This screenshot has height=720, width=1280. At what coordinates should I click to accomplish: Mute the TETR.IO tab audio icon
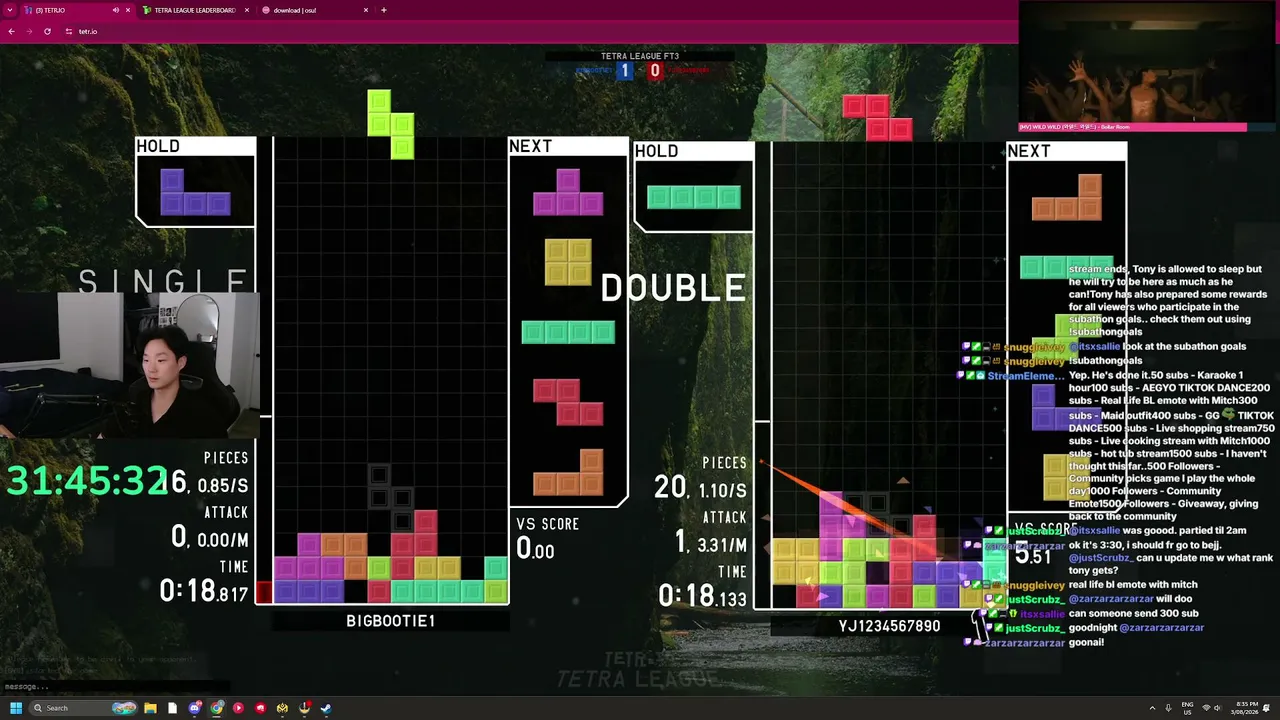click(115, 10)
